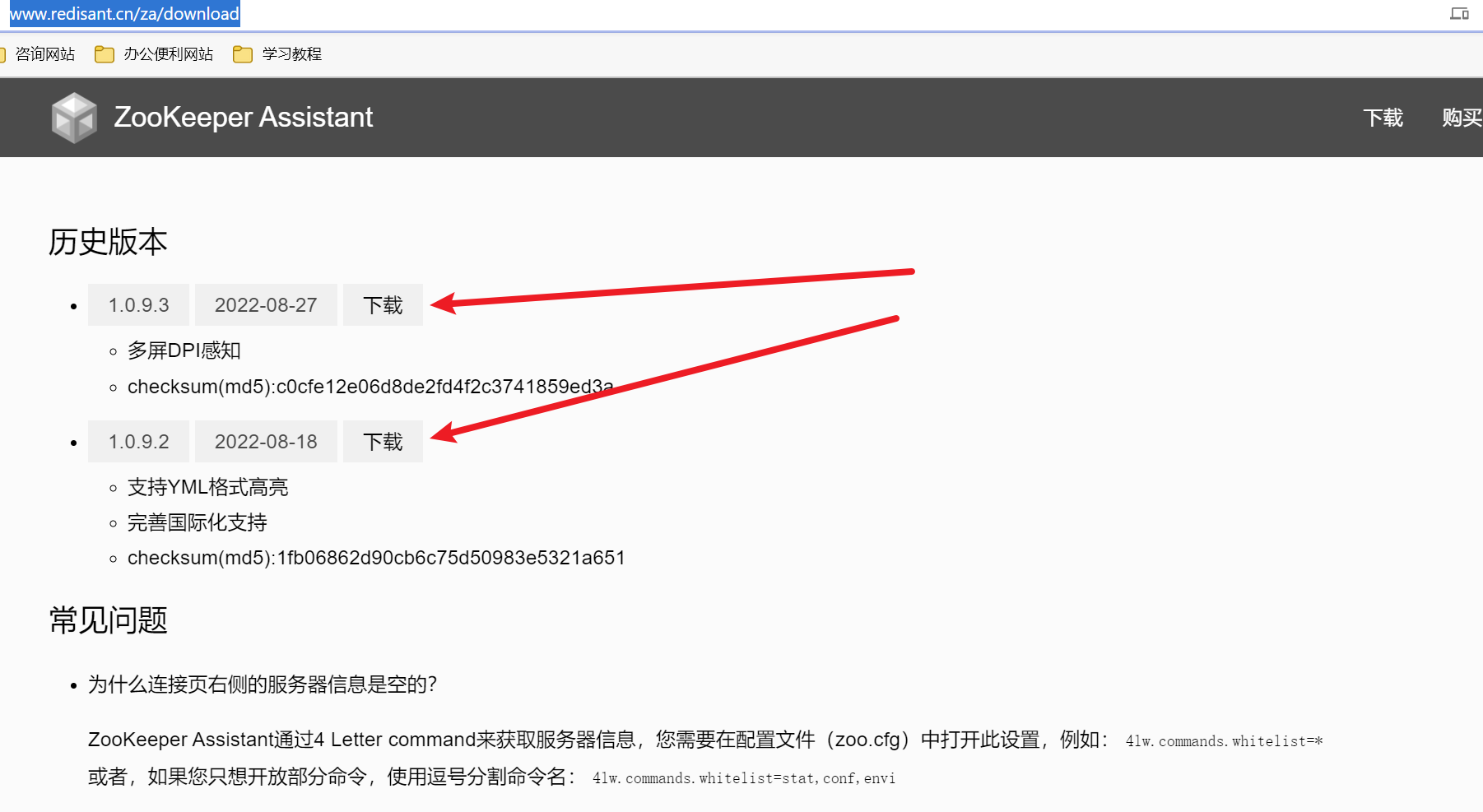Click the answer line starting with ZooKeeper Assistant通过4 Letter command
This screenshot has height=812, width=1483.
coord(705,740)
